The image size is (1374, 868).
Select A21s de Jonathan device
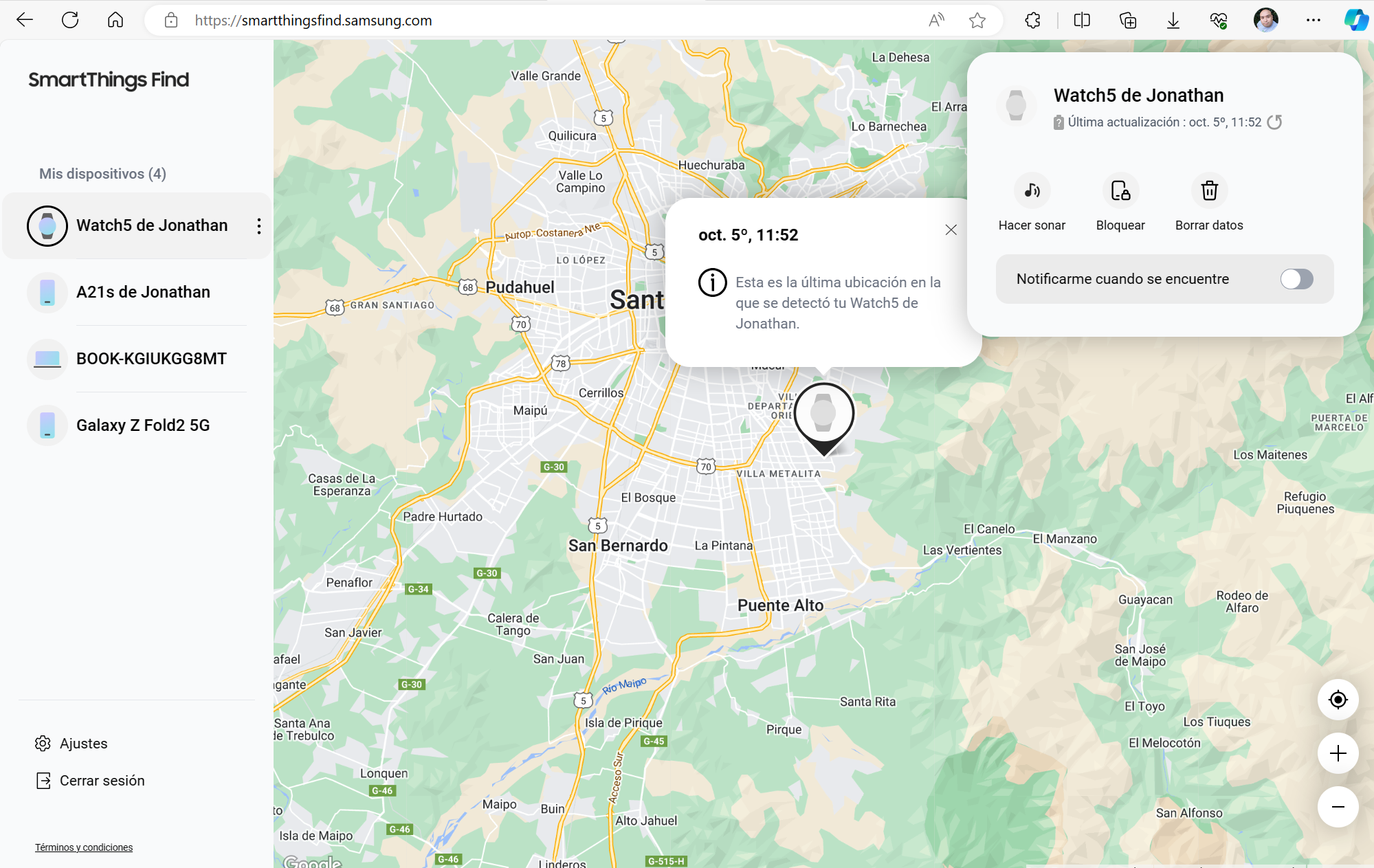click(137, 292)
